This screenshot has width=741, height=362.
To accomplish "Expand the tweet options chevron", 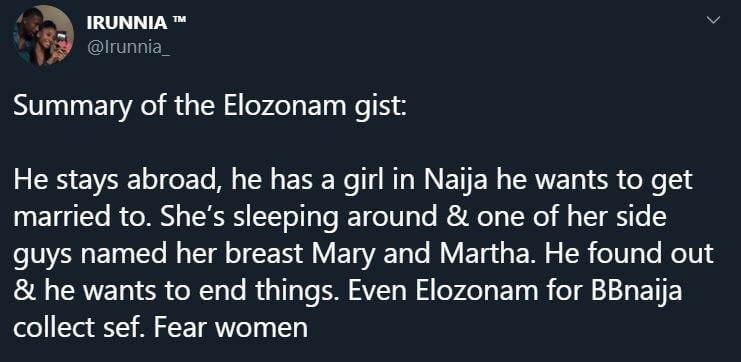I will coord(713,20).
